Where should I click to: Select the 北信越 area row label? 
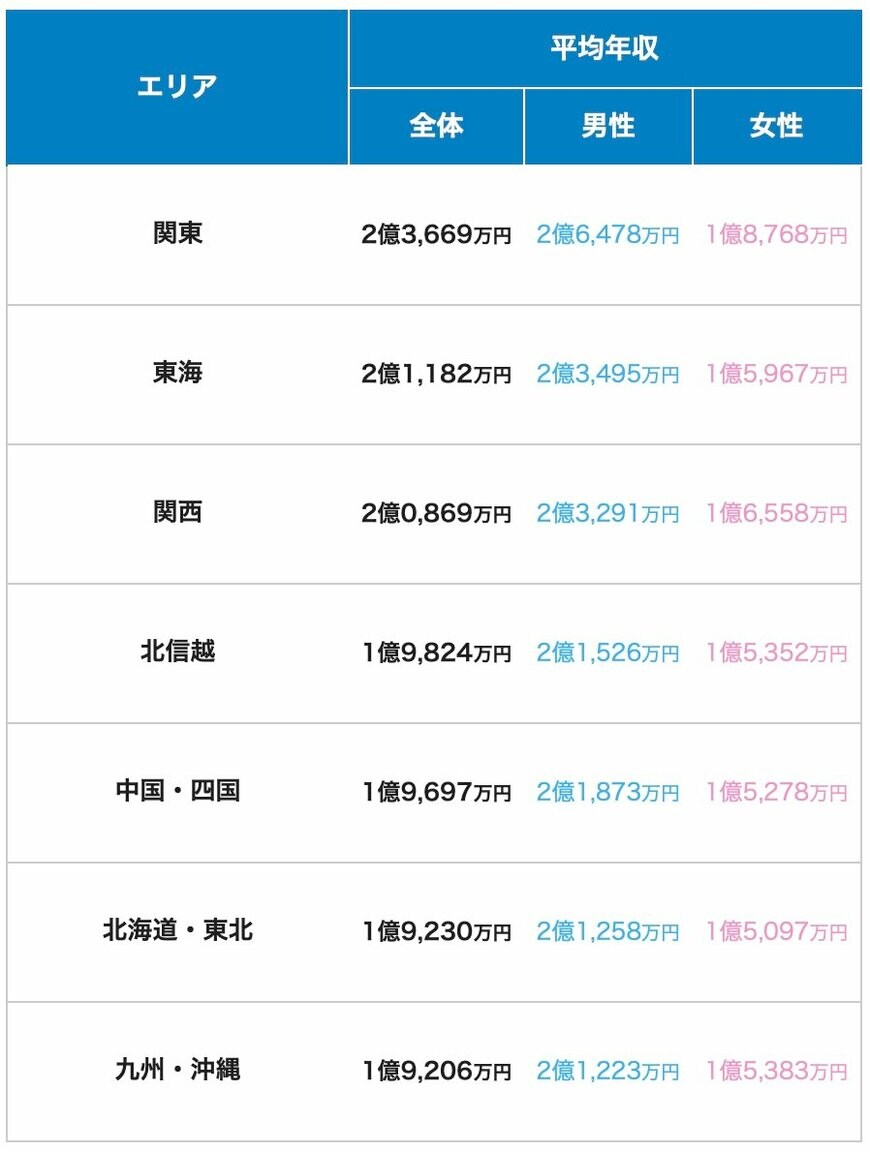[177, 652]
